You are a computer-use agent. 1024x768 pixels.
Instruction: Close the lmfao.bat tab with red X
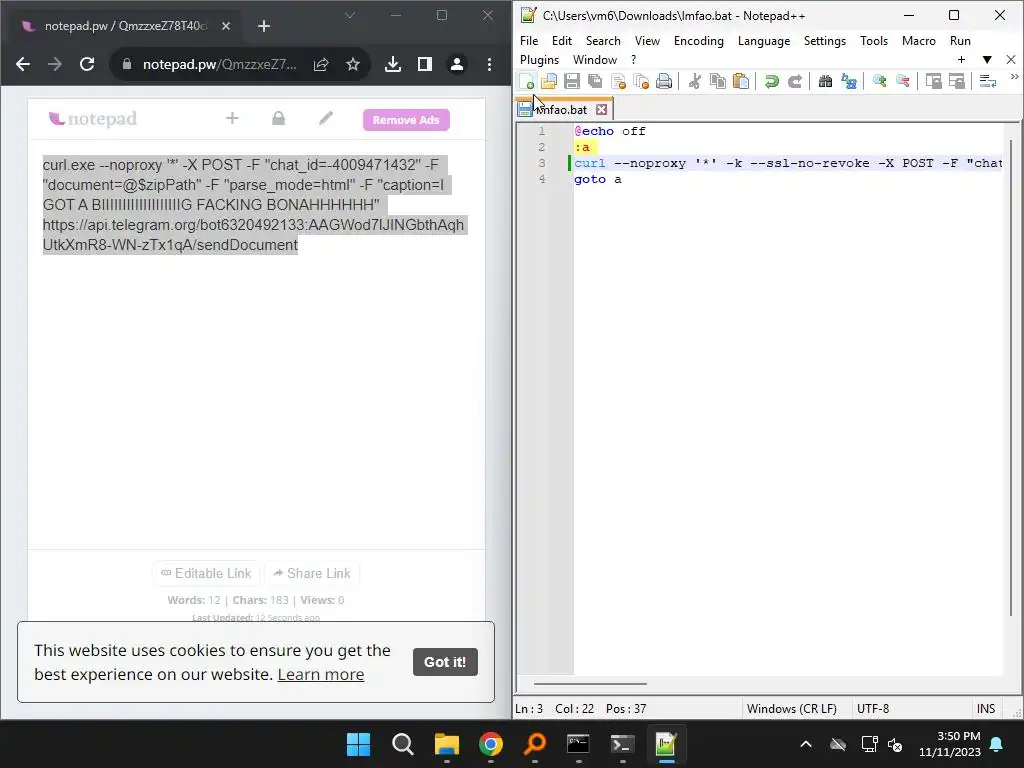point(601,110)
